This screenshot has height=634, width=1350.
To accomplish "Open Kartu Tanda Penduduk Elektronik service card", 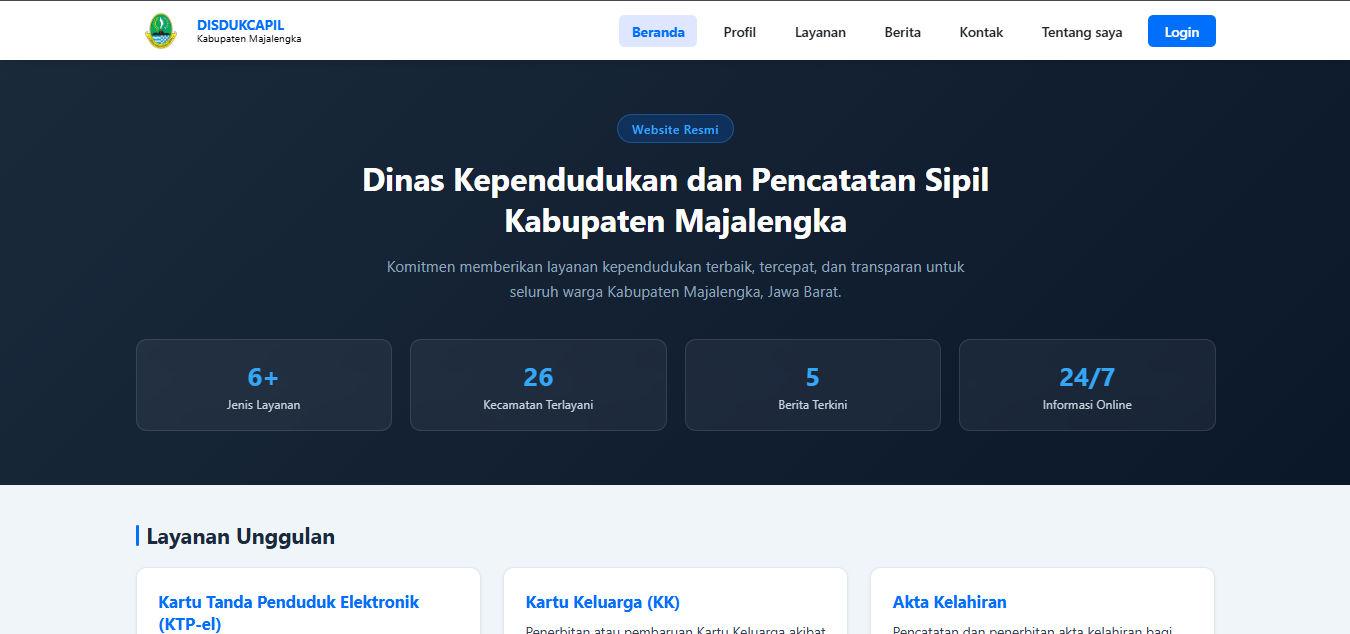I will click(308, 601).
